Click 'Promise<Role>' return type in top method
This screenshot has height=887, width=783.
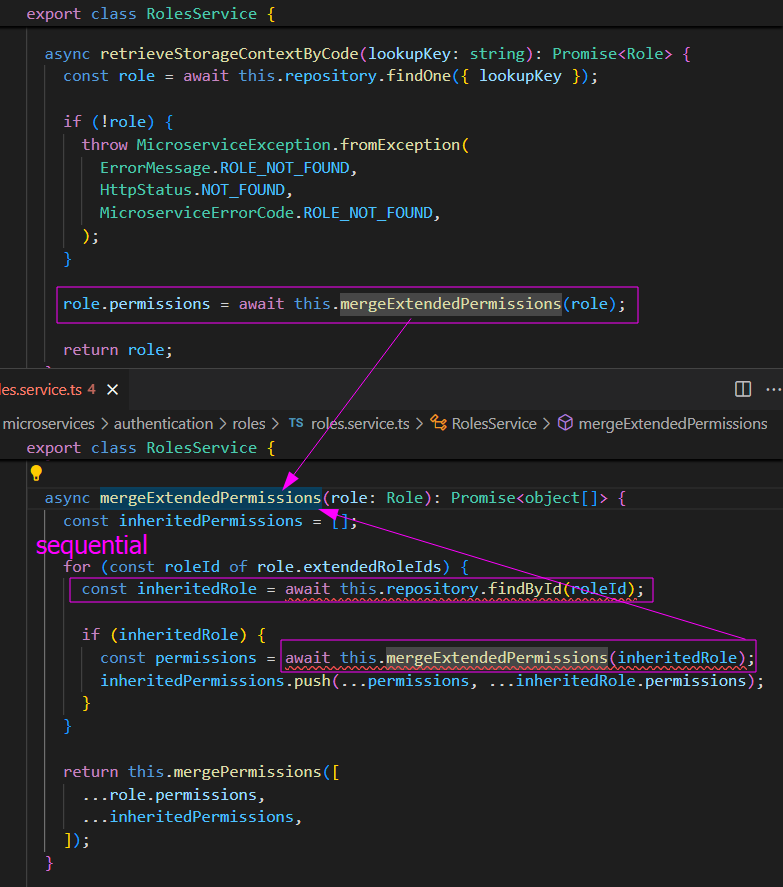click(612, 54)
